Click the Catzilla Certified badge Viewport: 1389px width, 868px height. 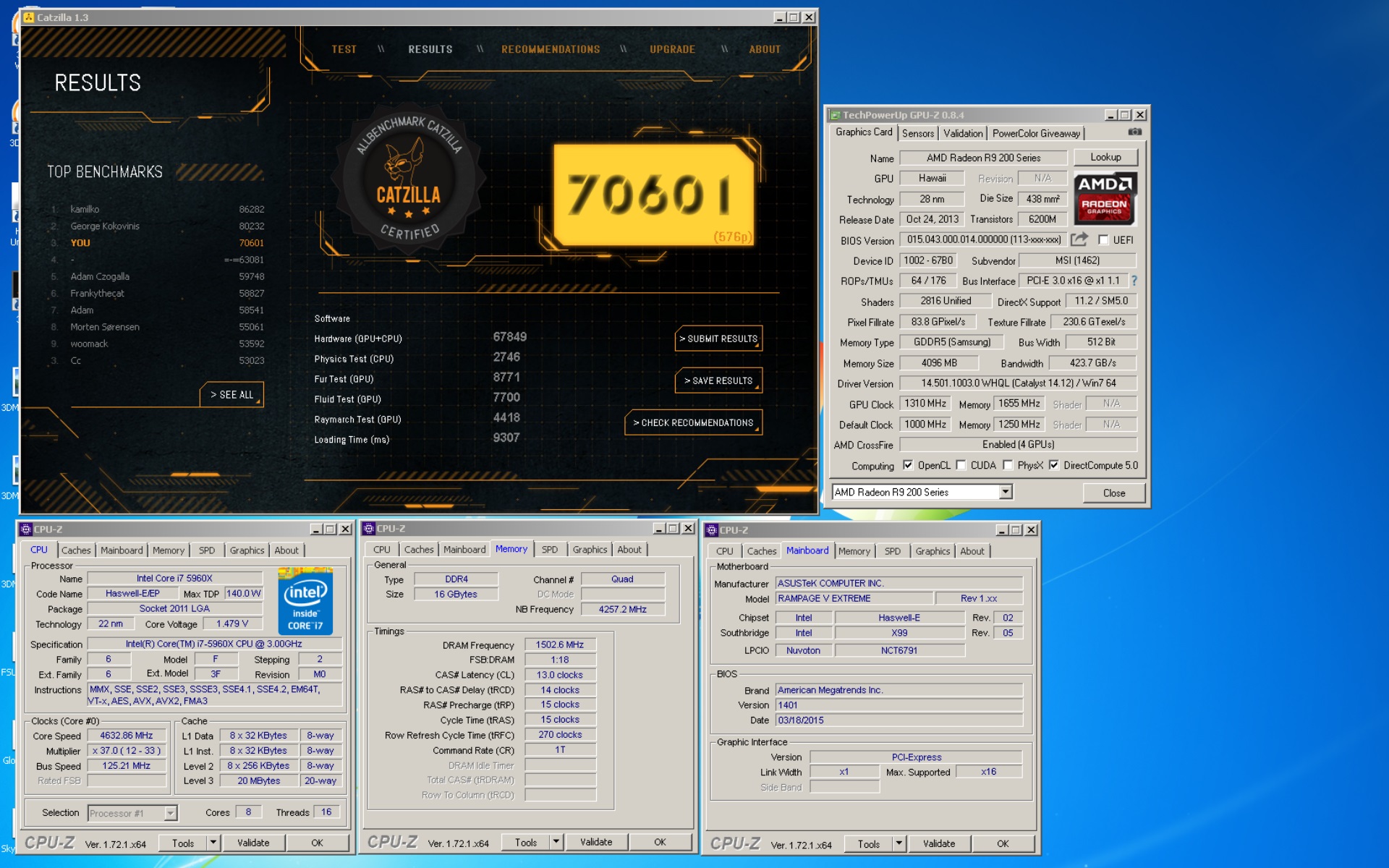coord(408,178)
